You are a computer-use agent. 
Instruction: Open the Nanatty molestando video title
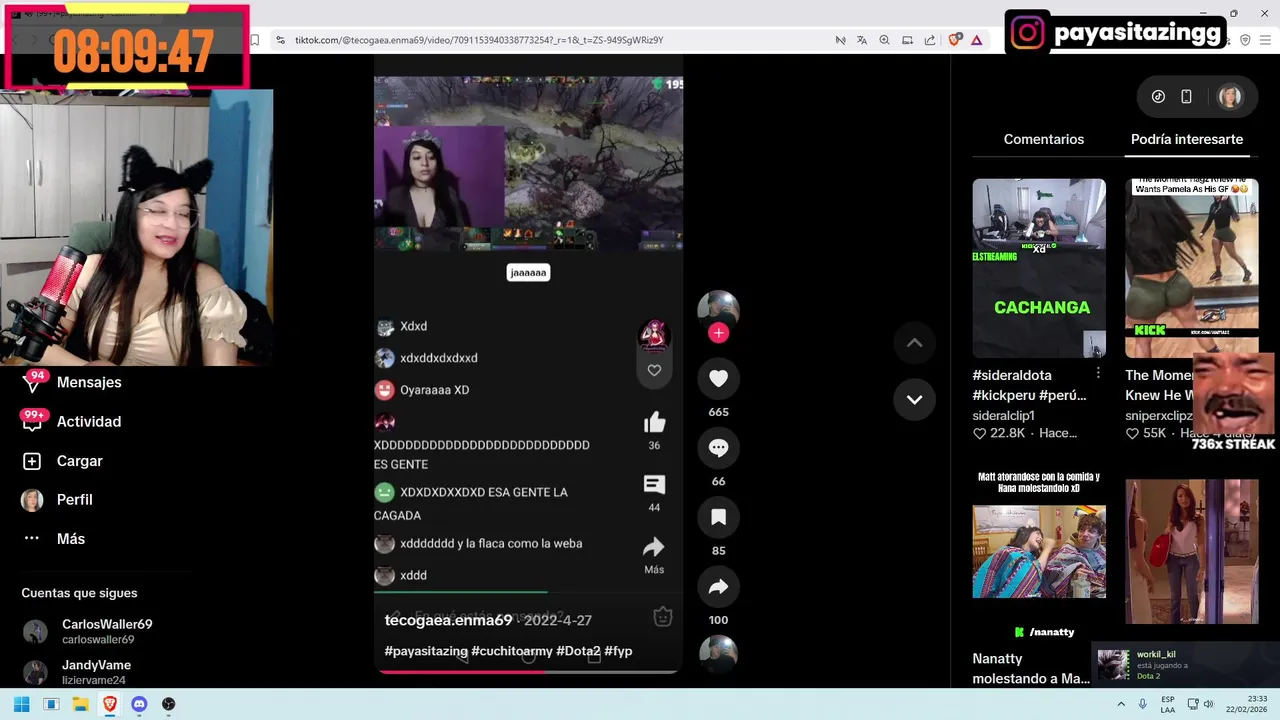tap(1031, 668)
